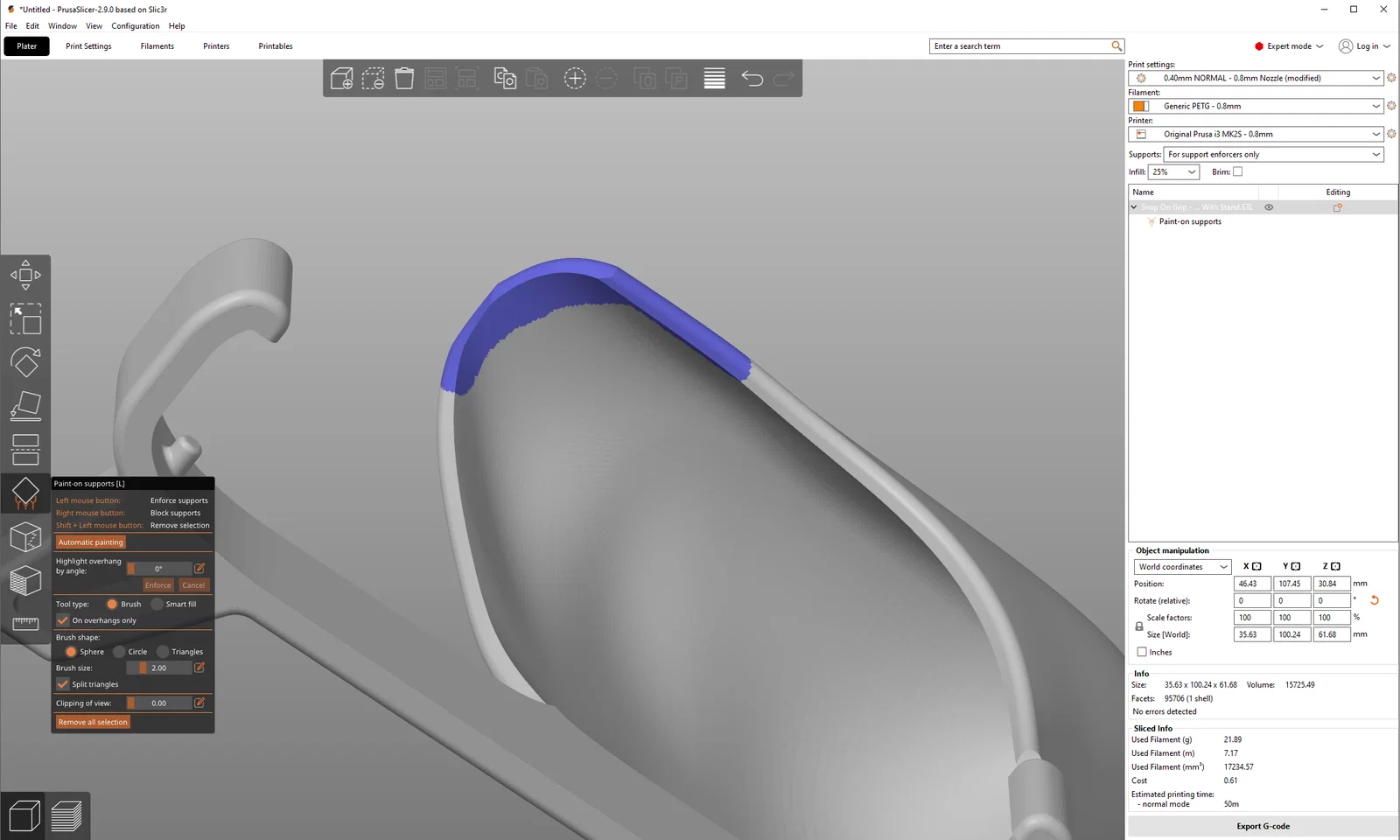The width and height of the screenshot is (1400, 840).
Task: Toggle 'On overhangs only' checkbox
Action: 63,620
